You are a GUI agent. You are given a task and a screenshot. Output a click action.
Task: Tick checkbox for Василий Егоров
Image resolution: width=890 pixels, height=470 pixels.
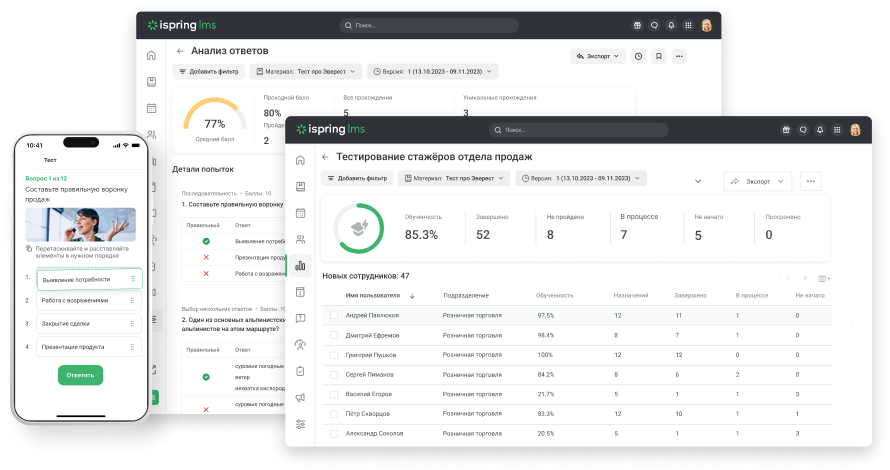(334, 394)
